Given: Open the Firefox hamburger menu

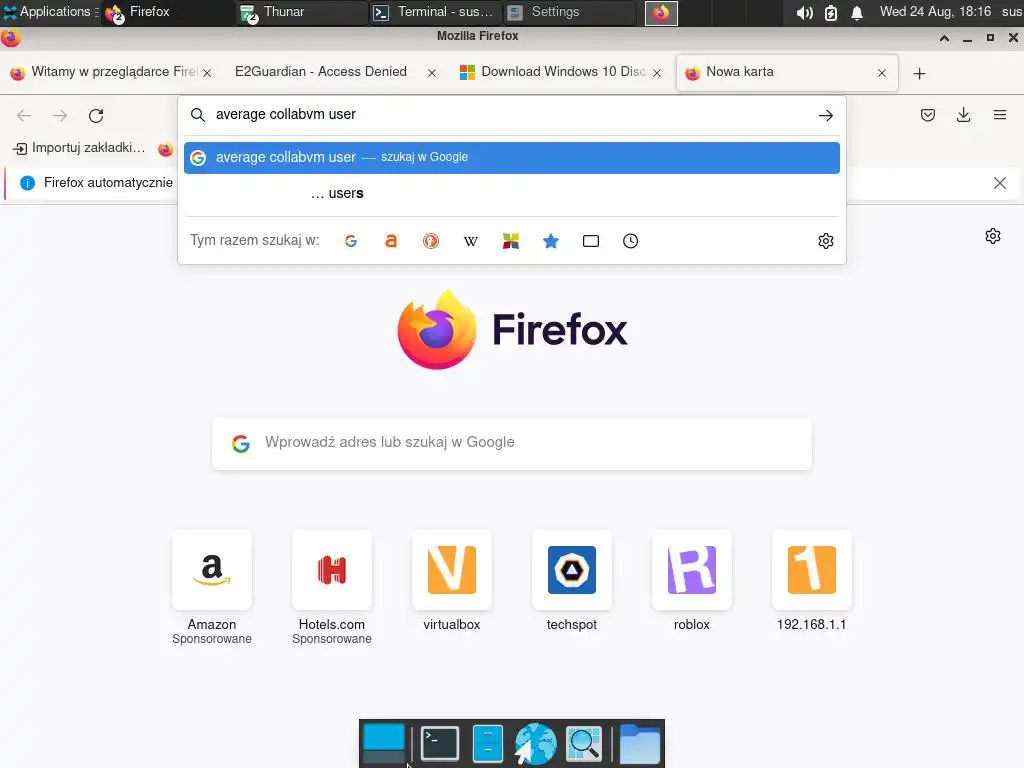Looking at the screenshot, I should point(999,116).
